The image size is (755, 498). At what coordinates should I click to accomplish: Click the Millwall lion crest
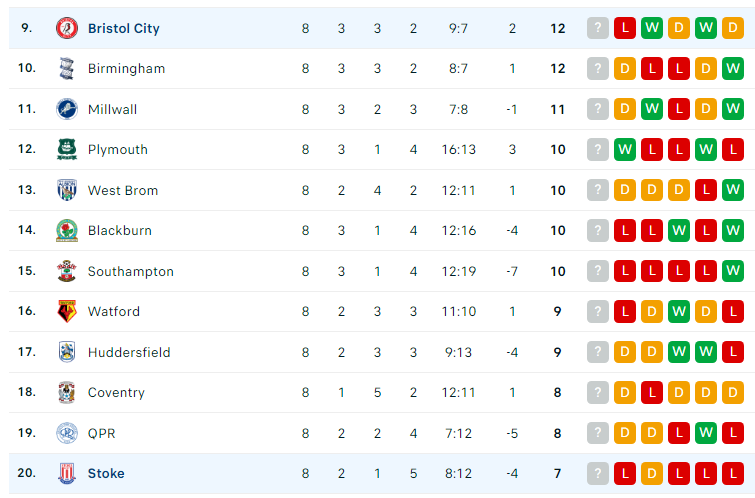click(x=67, y=109)
